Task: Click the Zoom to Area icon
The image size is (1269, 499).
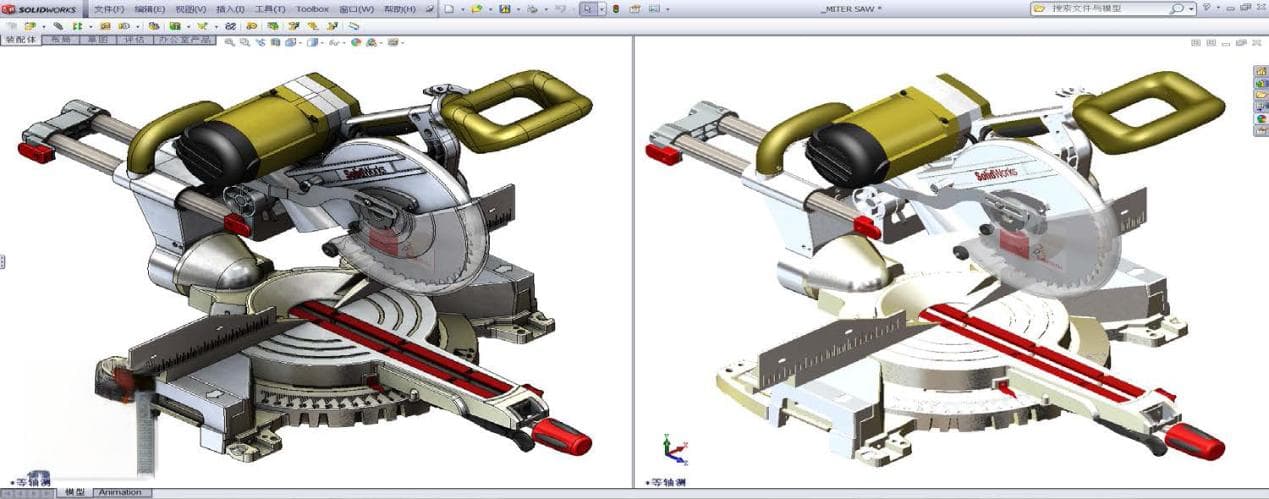Action: click(245, 42)
